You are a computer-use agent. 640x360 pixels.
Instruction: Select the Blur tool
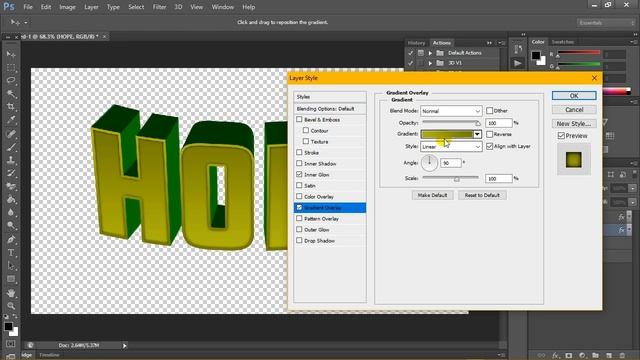(11, 212)
